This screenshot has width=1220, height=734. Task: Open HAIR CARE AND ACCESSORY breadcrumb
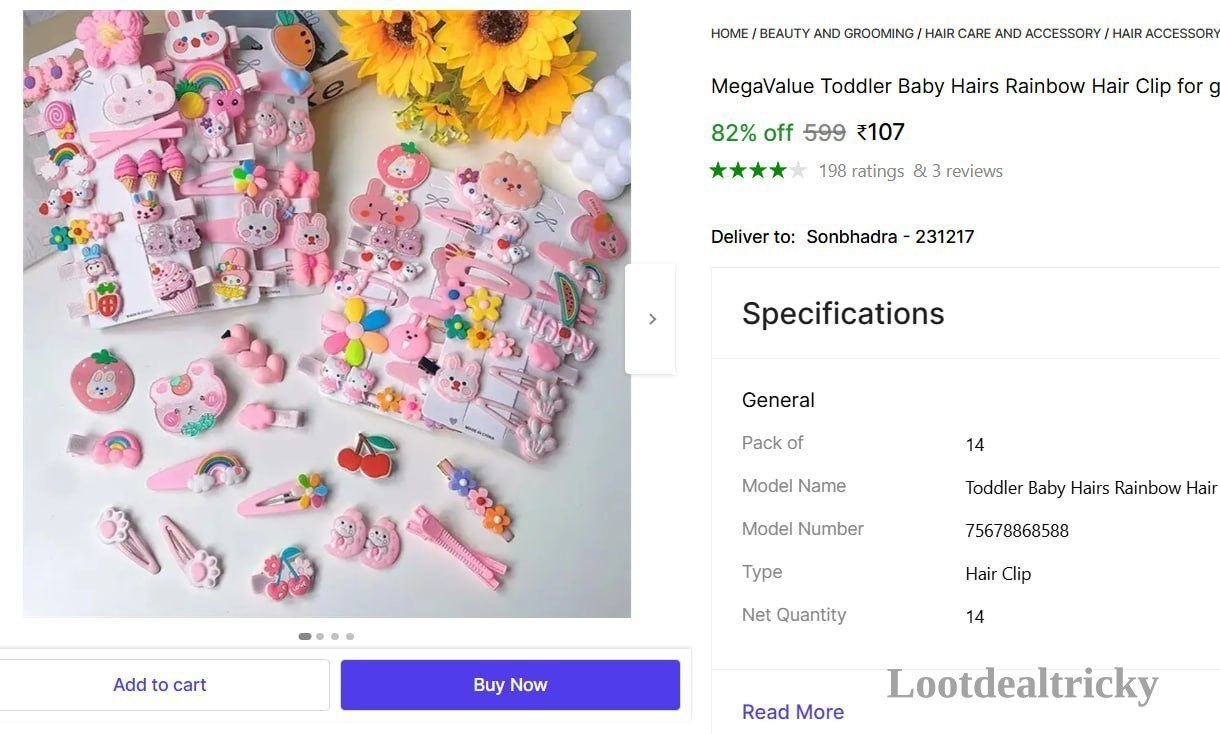pos(1013,33)
